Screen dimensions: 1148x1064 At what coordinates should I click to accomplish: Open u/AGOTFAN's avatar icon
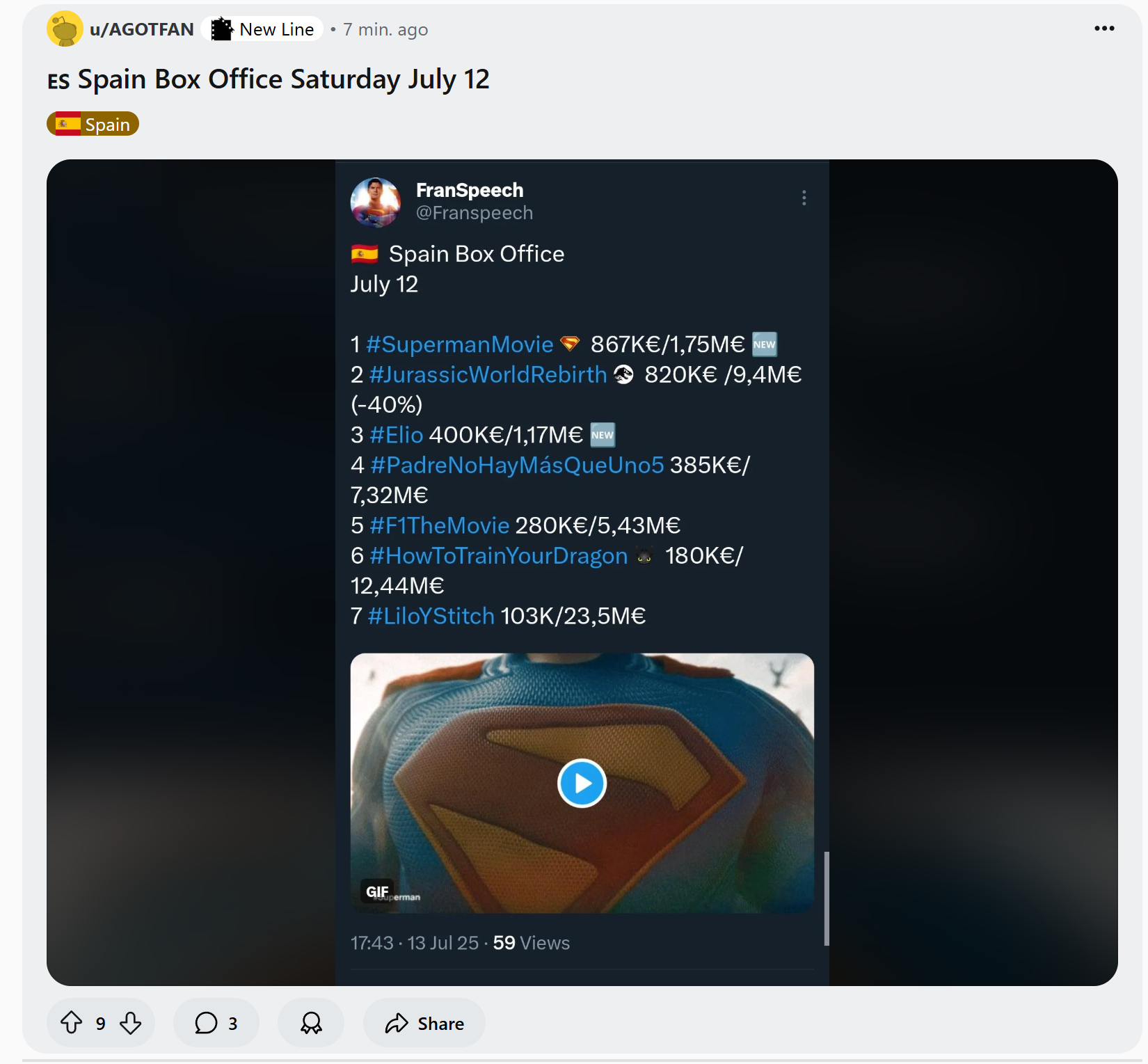point(65,29)
